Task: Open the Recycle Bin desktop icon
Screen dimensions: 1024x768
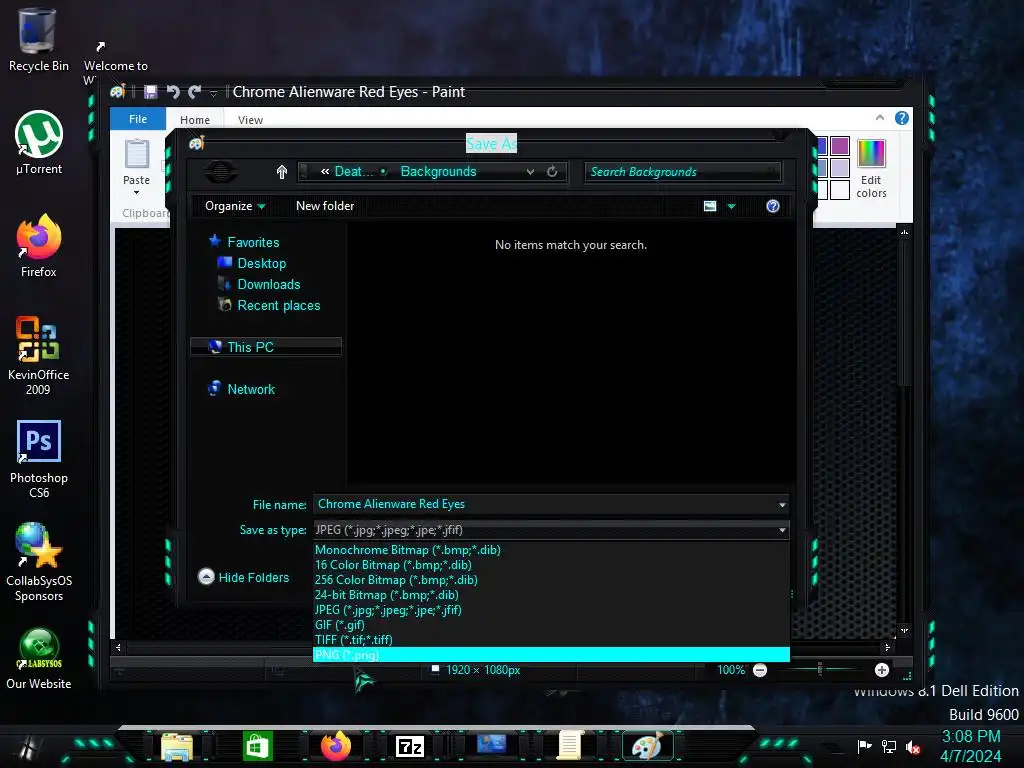Action: click(38, 39)
